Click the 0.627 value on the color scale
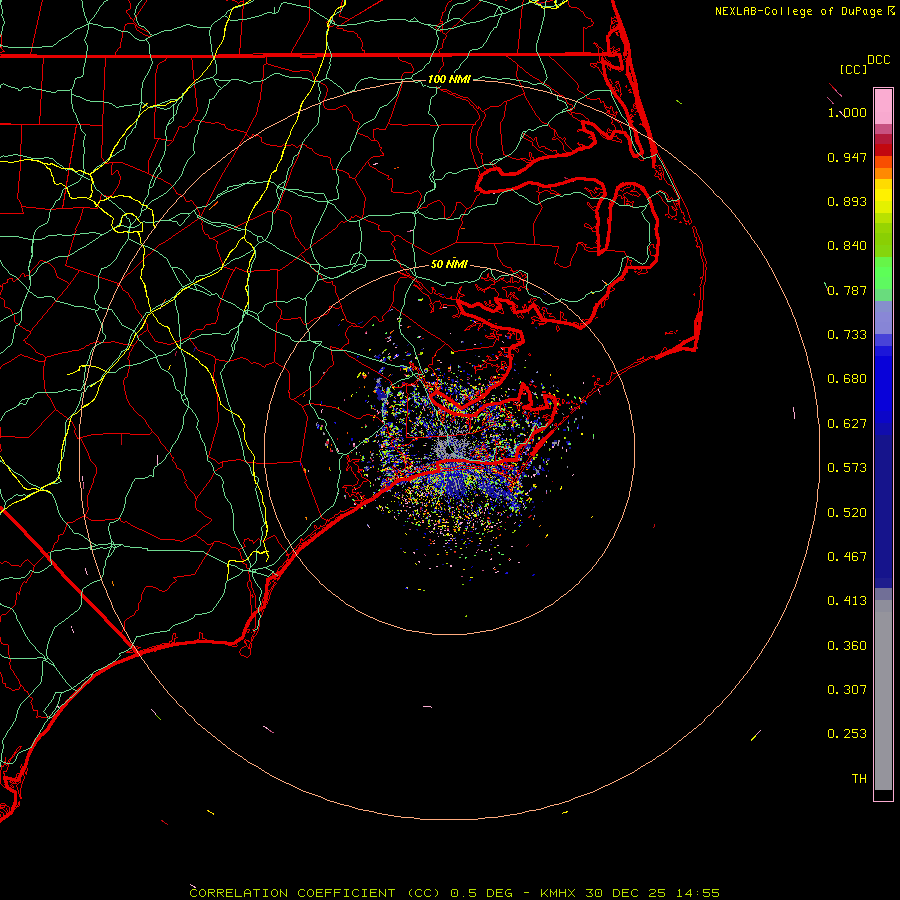The image size is (900, 900). [x=847, y=424]
